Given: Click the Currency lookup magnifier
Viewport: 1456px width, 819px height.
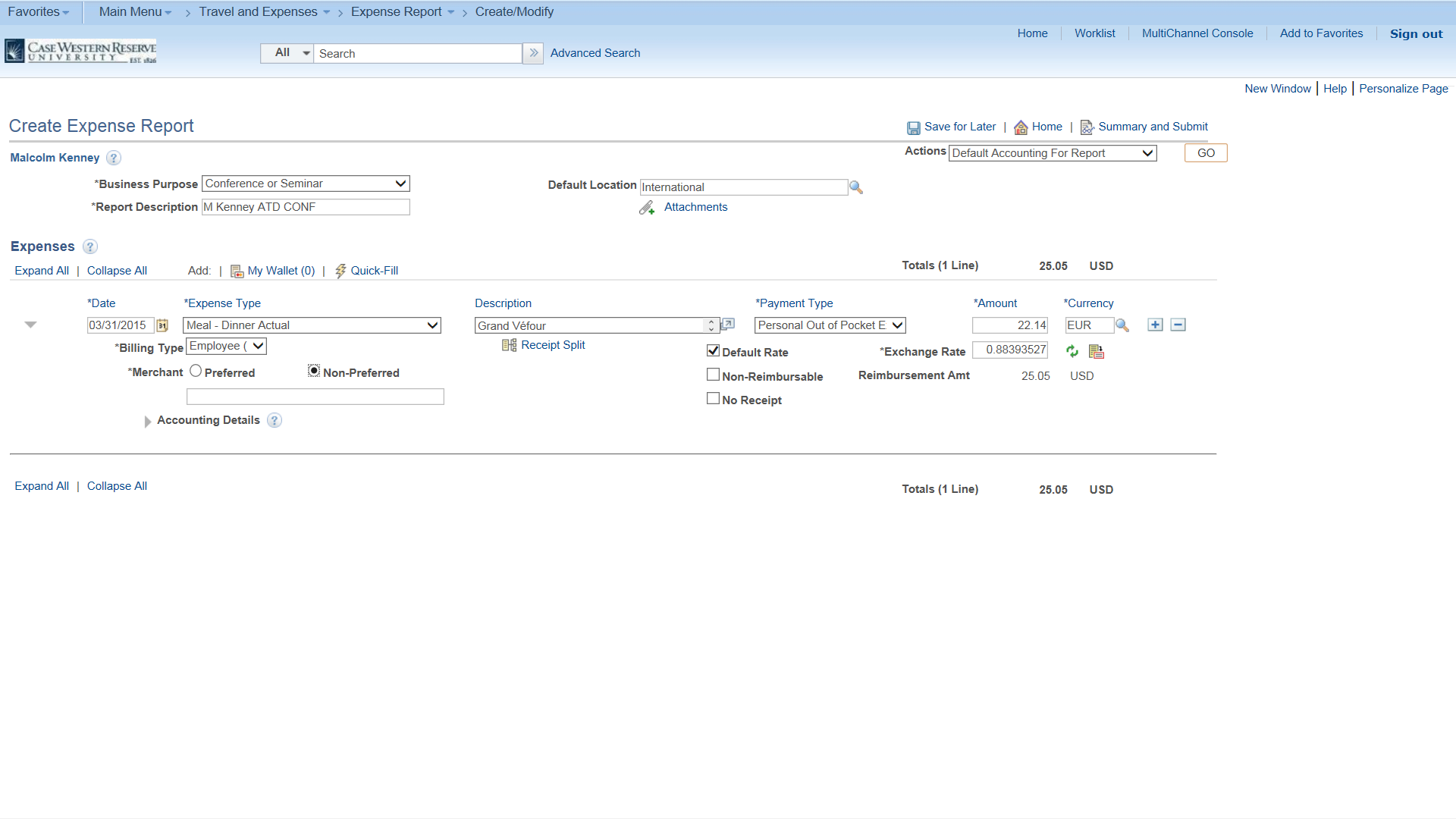Looking at the screenshot, I should [x=1122, y=325].
